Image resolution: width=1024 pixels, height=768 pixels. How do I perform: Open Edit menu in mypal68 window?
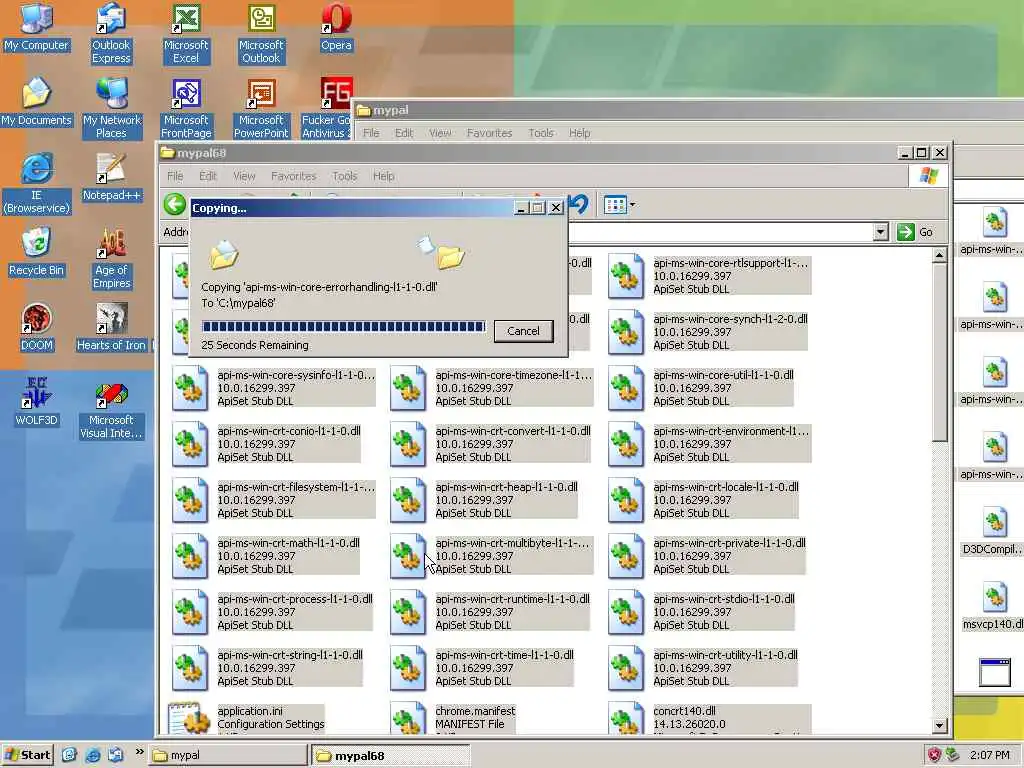click(208, 176)
